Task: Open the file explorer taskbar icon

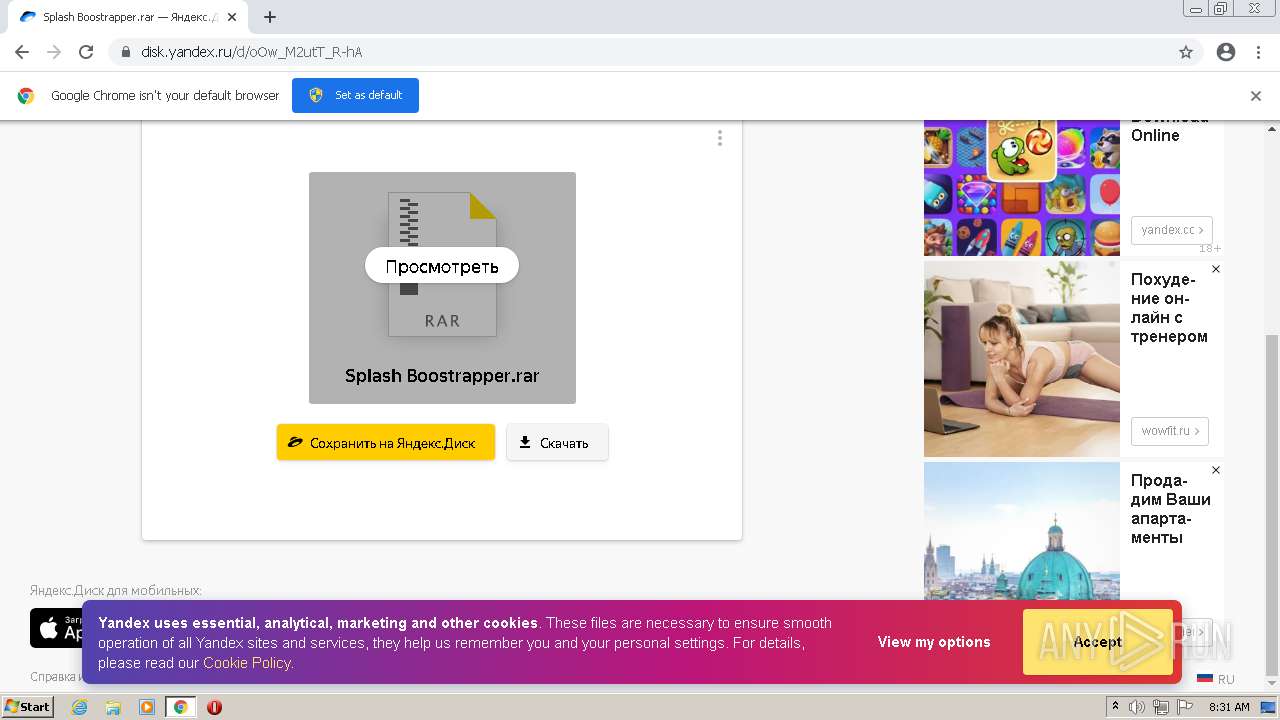Action: (x=113, y=707)
